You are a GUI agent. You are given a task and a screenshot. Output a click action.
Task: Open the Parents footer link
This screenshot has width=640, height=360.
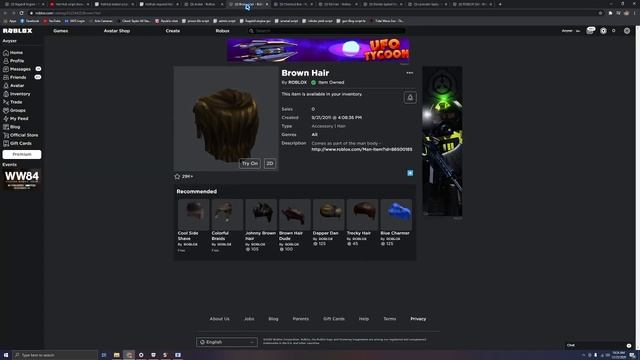[300, 319]
